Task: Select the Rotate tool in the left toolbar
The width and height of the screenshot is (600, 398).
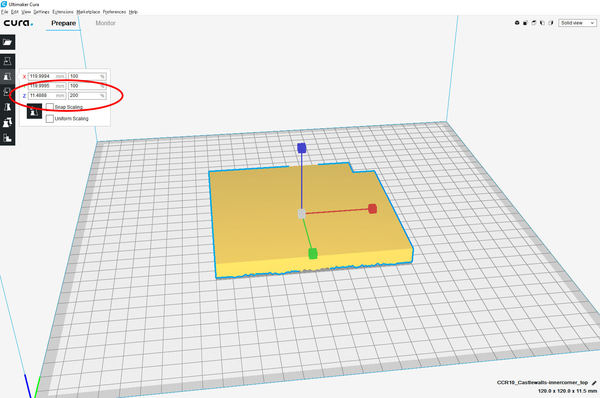Action: 7,92
